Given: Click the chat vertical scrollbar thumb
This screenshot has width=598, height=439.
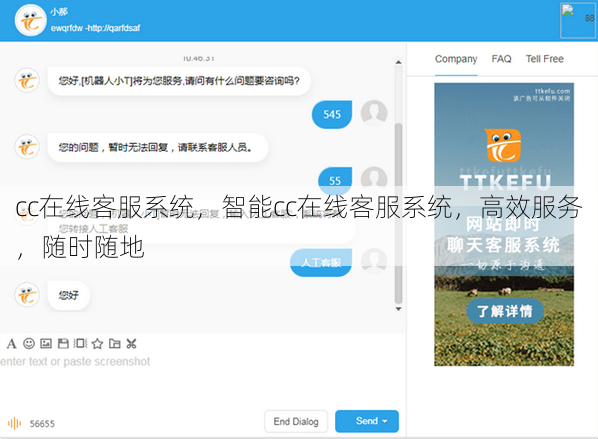Looking at the screenshot, I should point(399,213).
